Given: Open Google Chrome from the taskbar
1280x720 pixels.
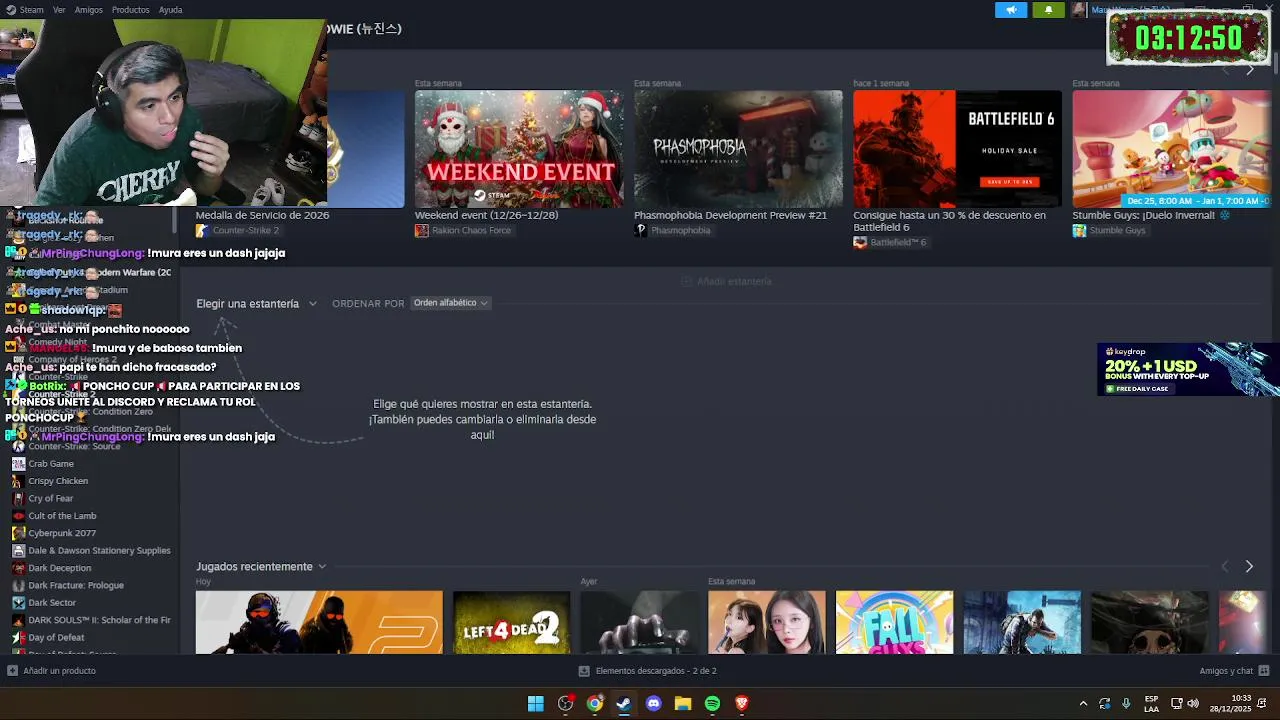Looking at the screenshot, I should [595, 704].
